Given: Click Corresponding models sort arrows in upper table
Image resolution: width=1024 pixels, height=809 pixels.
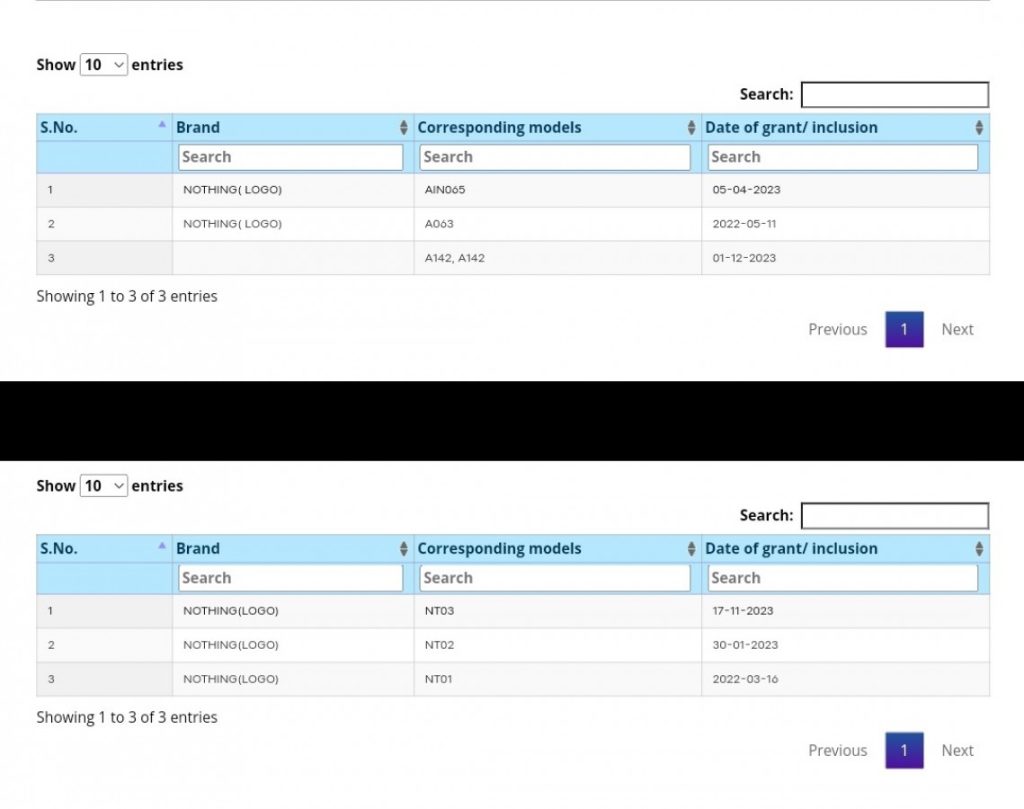Looking at the screenshot, I should pos(691,128).
